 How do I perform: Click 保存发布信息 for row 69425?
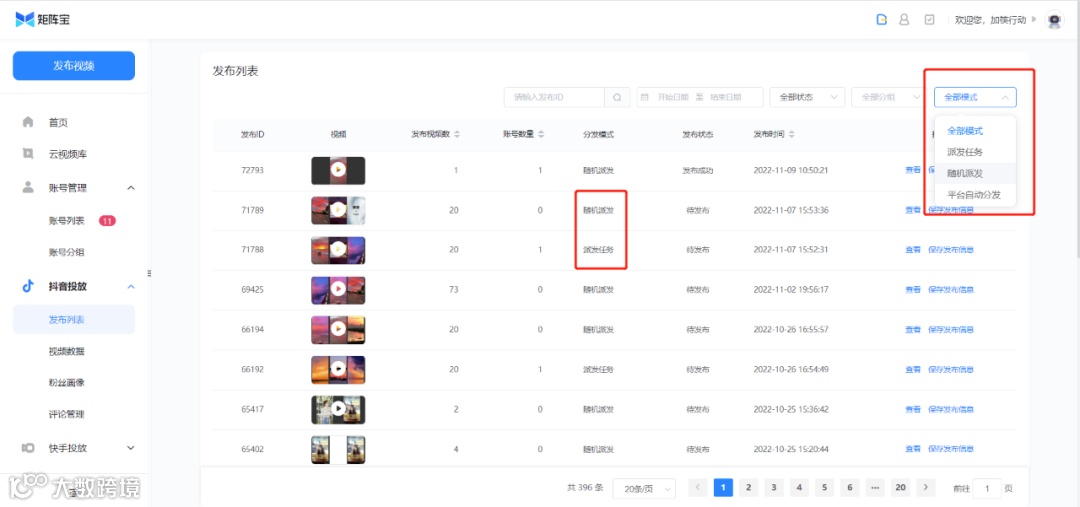click(x=951, y=290)
